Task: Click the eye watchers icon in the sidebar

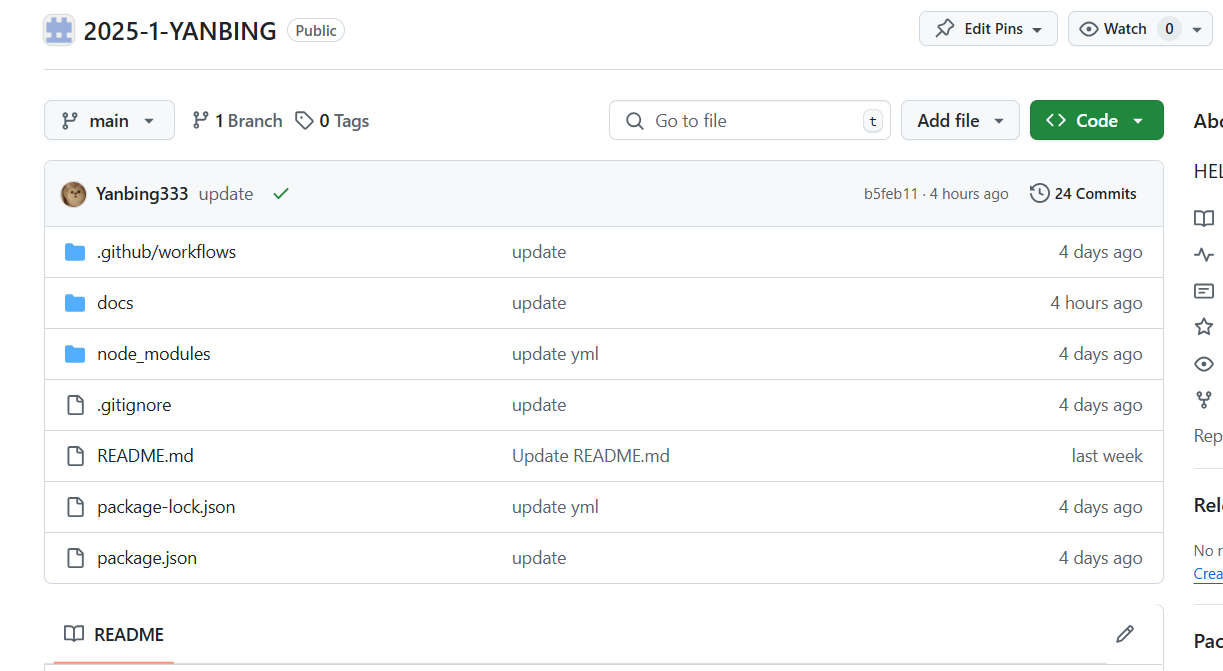Action: [x=1204, y=364]
